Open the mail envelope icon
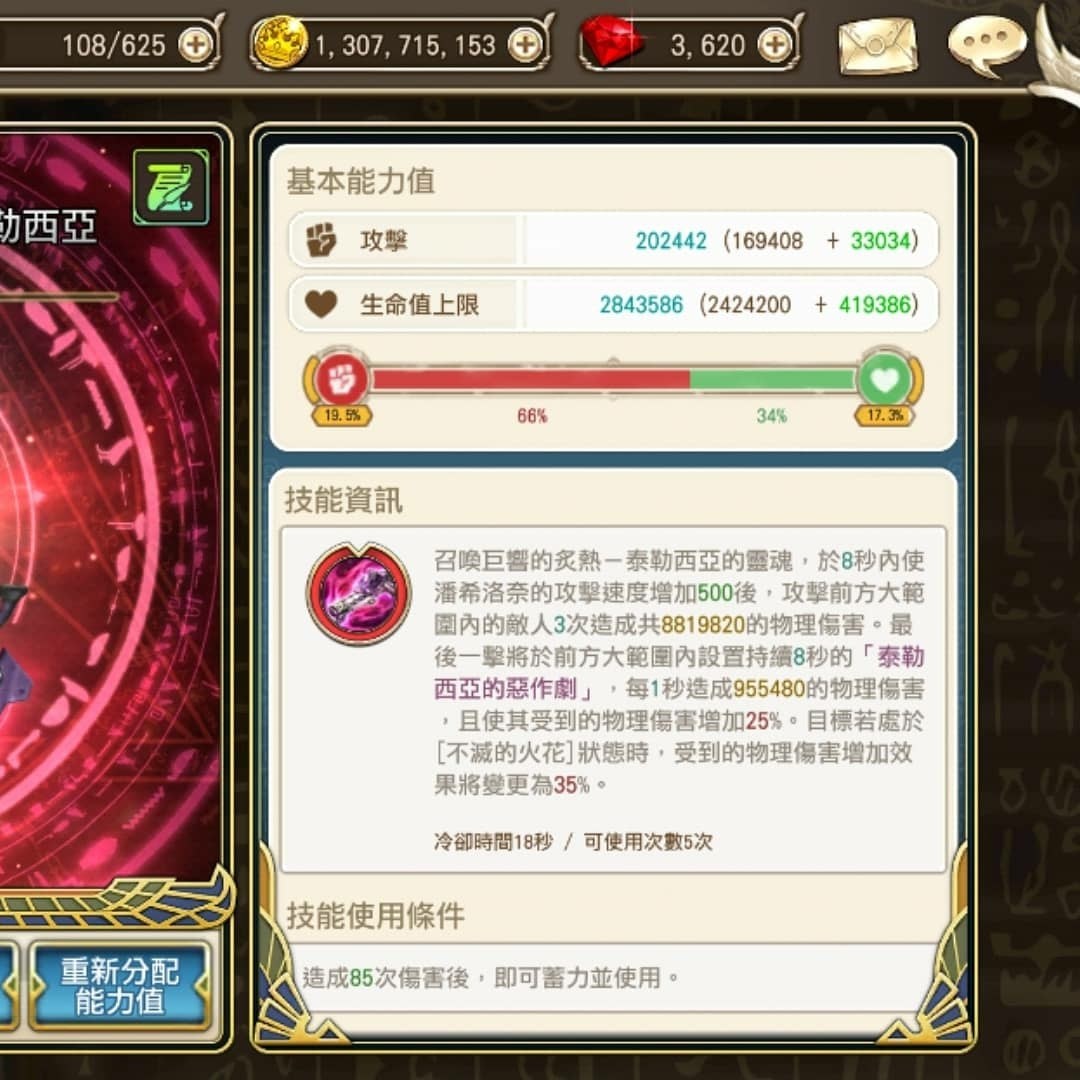The height and width of the screenshot is (1080, 1080). coord(877,47)
